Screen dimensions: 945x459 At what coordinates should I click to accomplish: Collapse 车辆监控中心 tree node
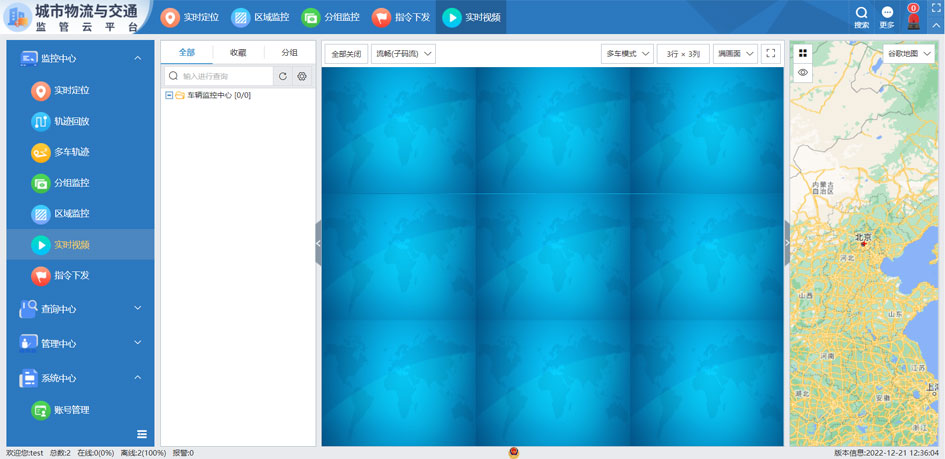click(x=169, y=96)
